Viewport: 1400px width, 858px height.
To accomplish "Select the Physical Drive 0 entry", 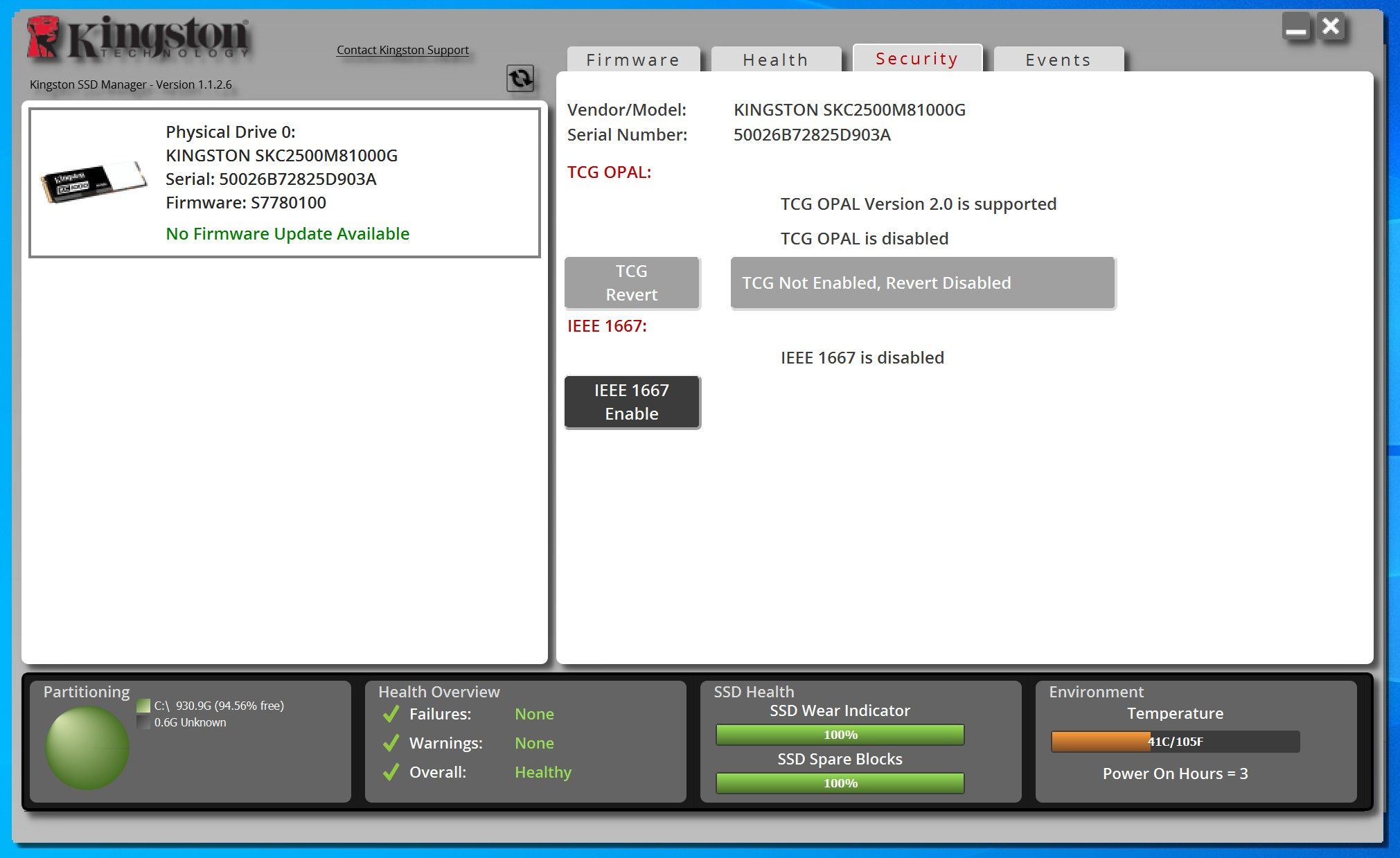I will click(284, 182).
